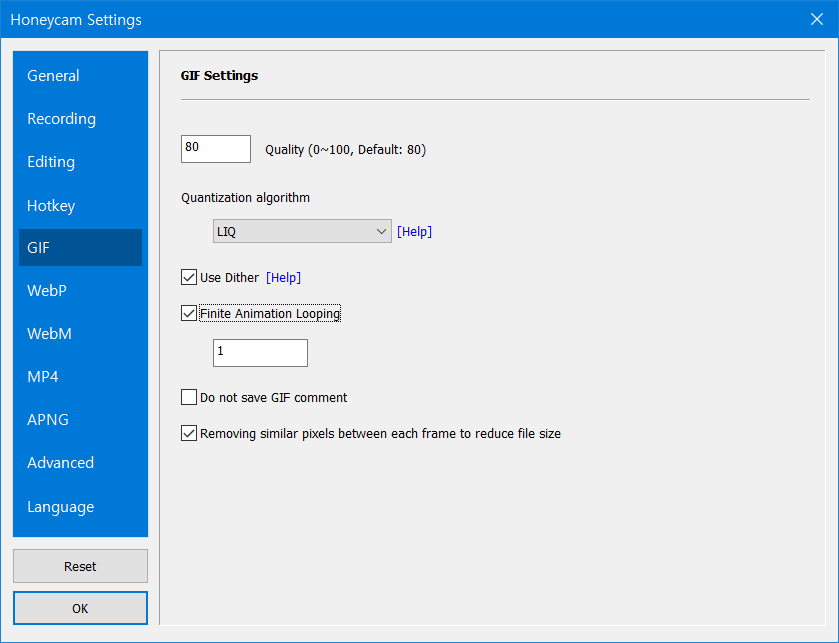Go to the Editing settings tab

pyautogui.click(x=51, y=162)
